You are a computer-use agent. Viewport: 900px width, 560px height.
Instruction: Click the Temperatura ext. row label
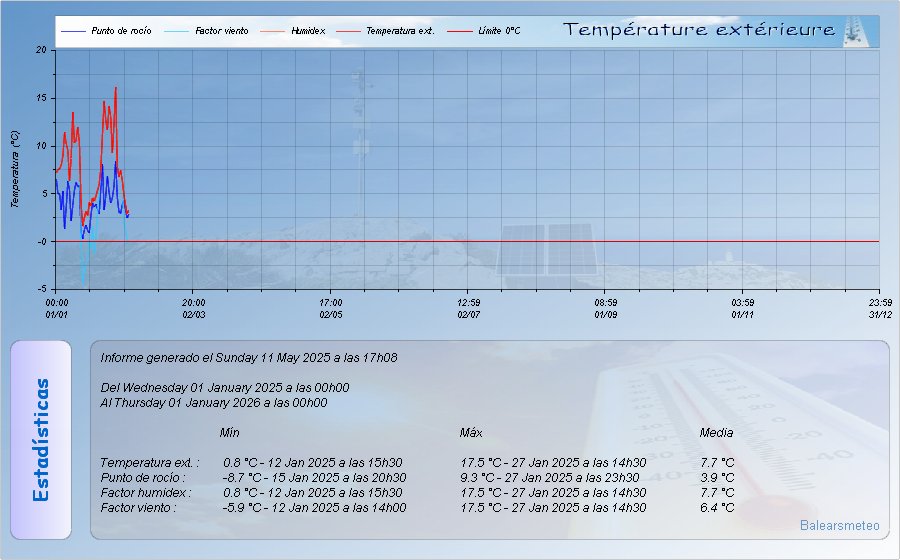149,462
